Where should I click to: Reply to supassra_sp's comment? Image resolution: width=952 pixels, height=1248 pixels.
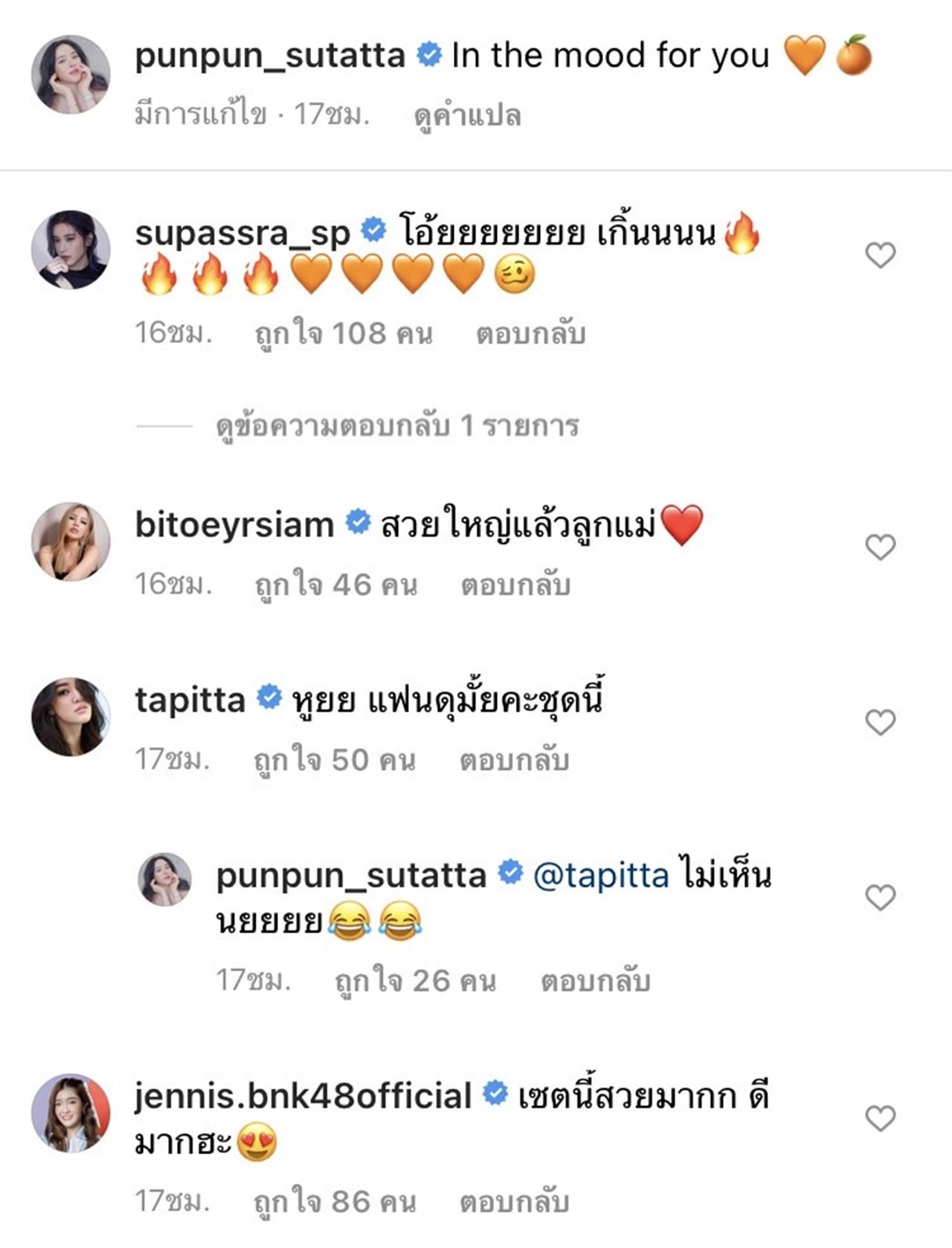pyautogui.click(x=530, y=333)
